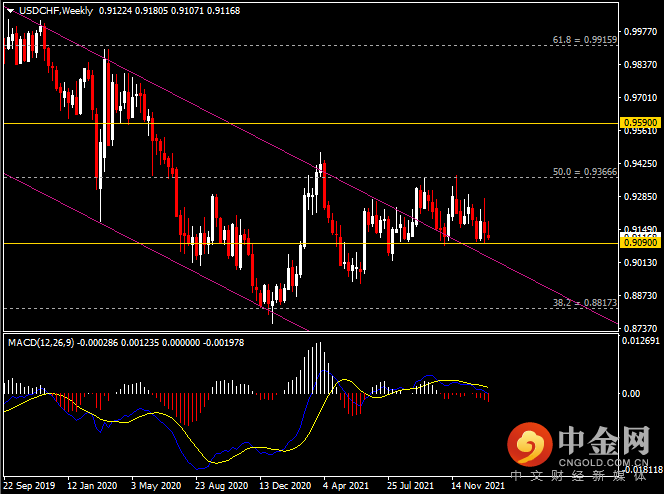Viewport: 664px width, 494px height.
Task: Click the 0.88730 price scale value
Action: [x=641, y=295]
